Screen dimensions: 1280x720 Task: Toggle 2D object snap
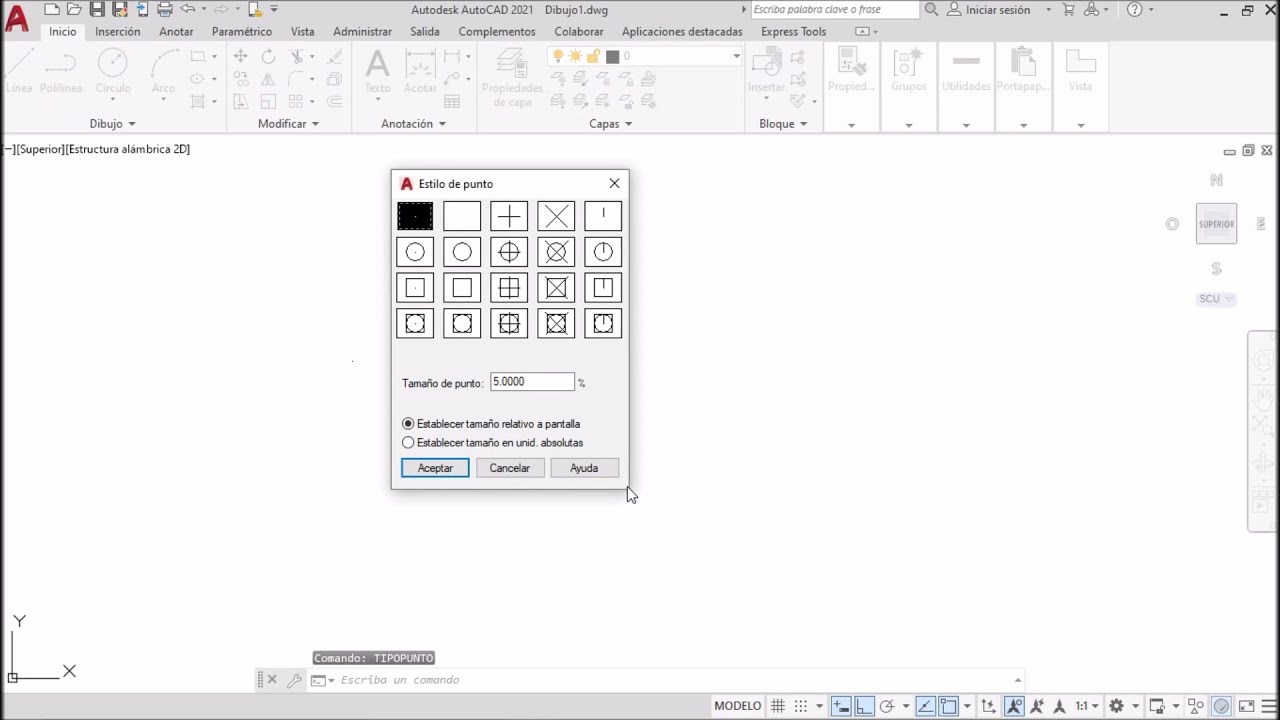tap(949, 706)
